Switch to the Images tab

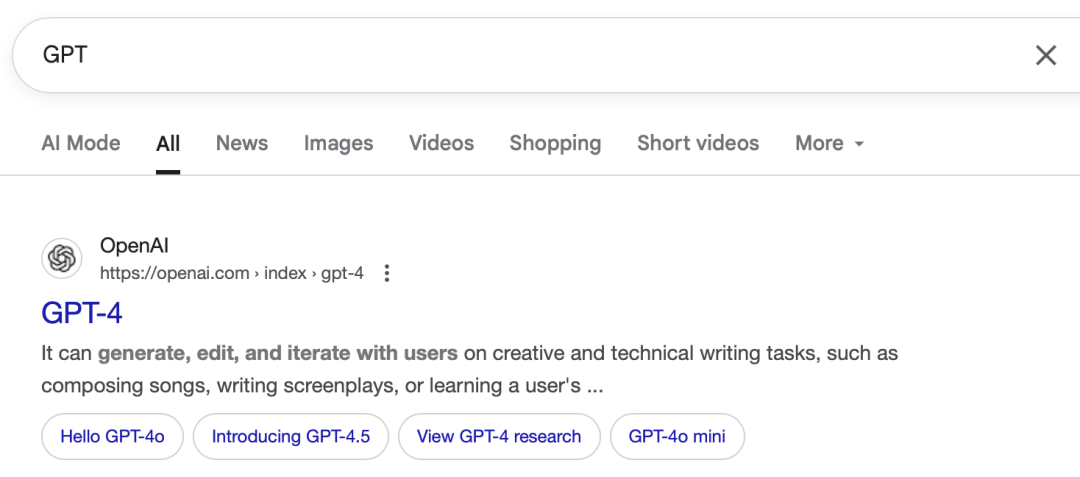click(338, 143)
